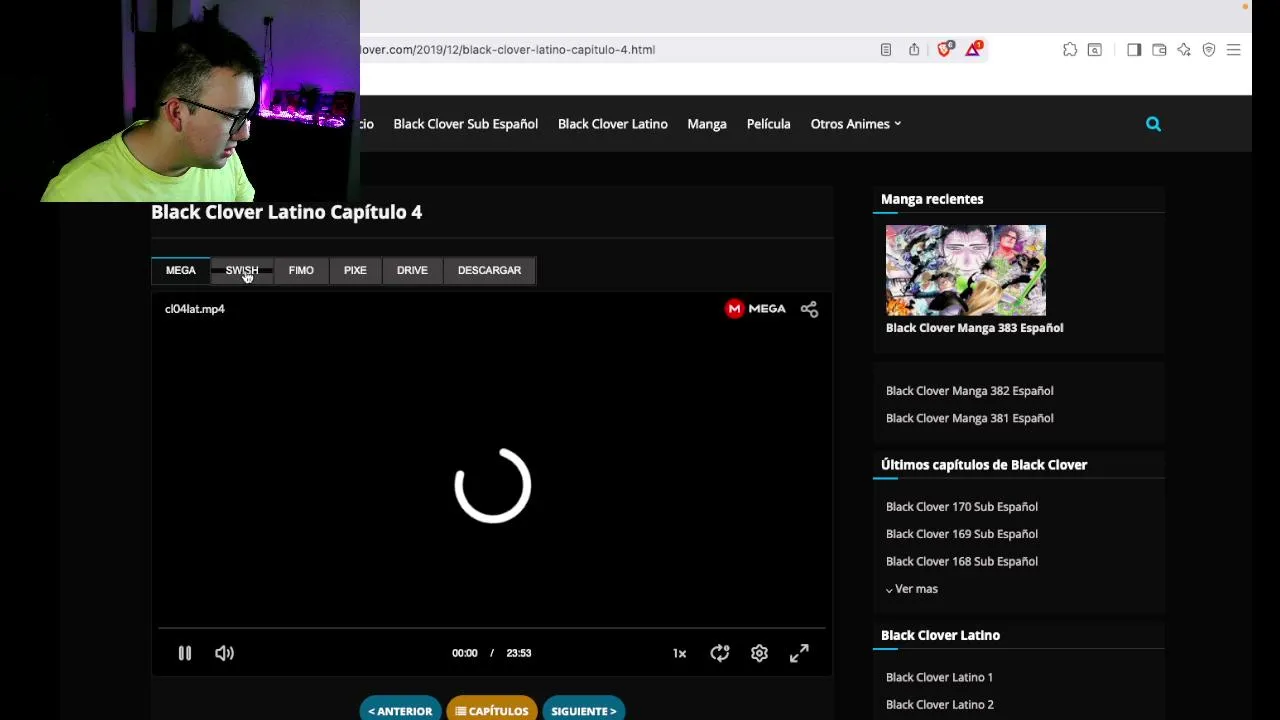
Task: Toggle video loop repeat icon
Action: coord(720,653)
